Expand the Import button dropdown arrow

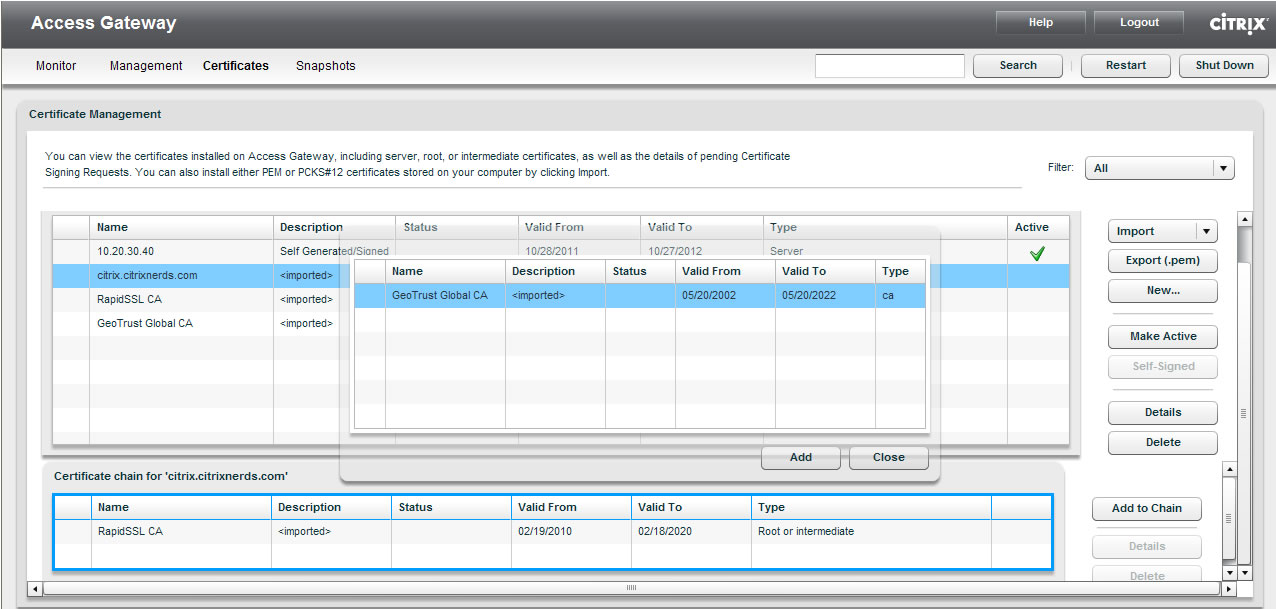tap(1207, 231)
